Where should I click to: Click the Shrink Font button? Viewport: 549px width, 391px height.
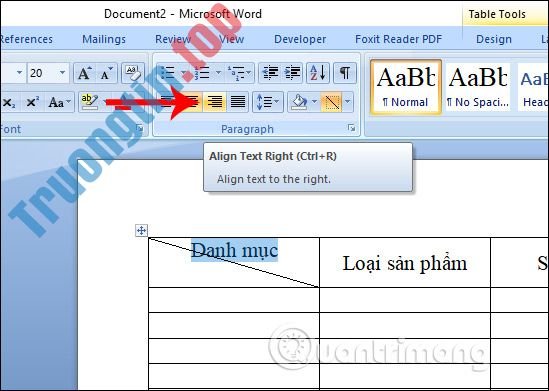coord(106,74)
